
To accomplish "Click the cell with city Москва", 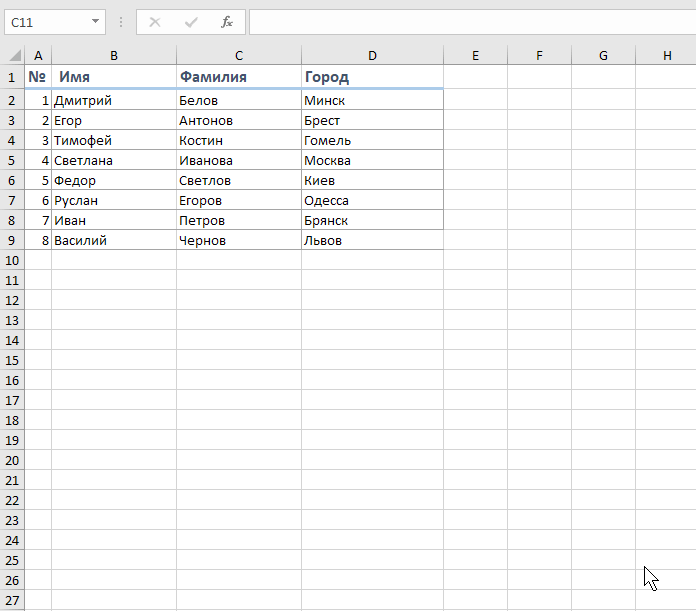I will 372,160.
